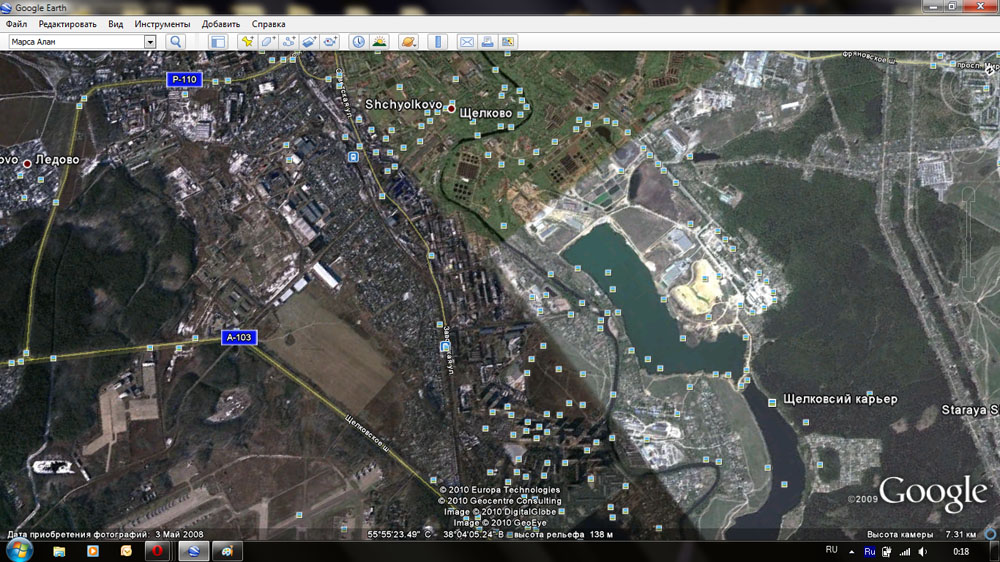Image resolution: width=1000 pixels, height=562 pixels.
Task: Click the imagery date 3 Май 2008
Action: click(x=179, y=535)
